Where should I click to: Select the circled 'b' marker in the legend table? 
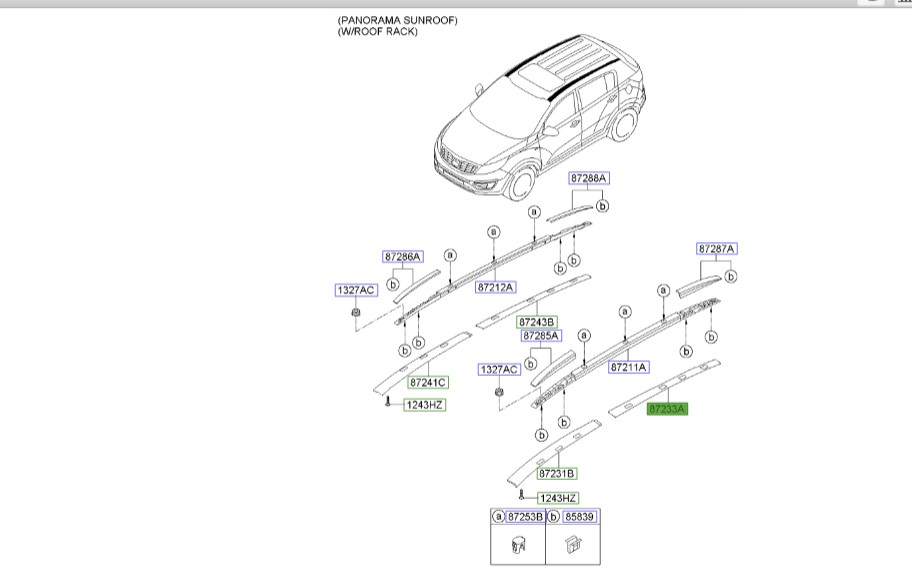tap(553, 517)
